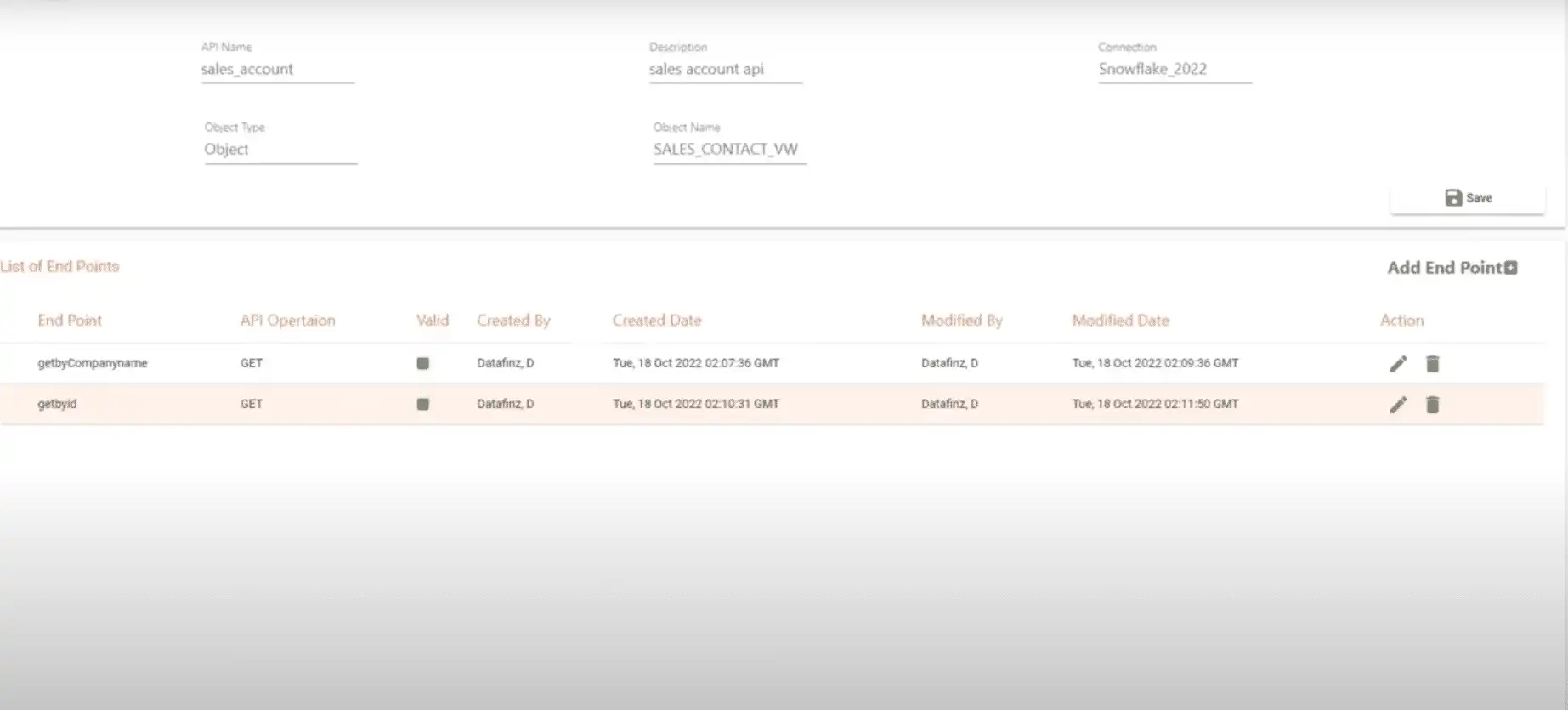
Task: Delete the getbyCompanyname endpoint via trash icon
Action: pos(1432,364)
